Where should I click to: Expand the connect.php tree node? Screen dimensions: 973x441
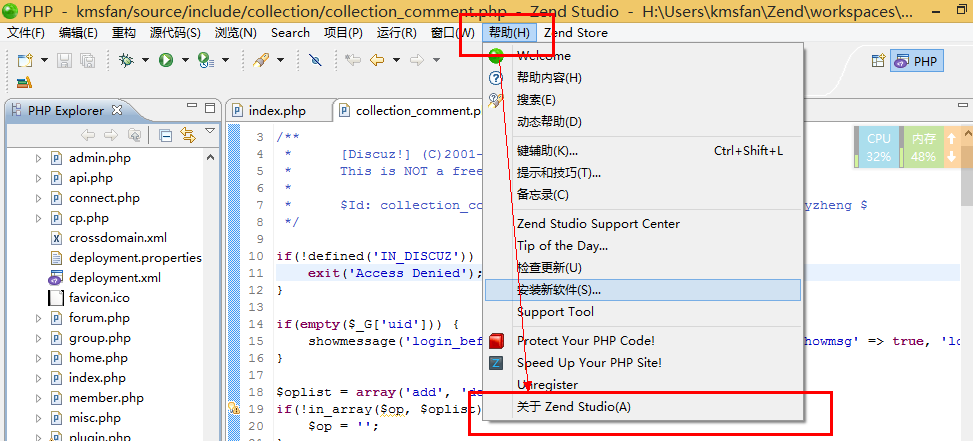(x=38, y=198)
